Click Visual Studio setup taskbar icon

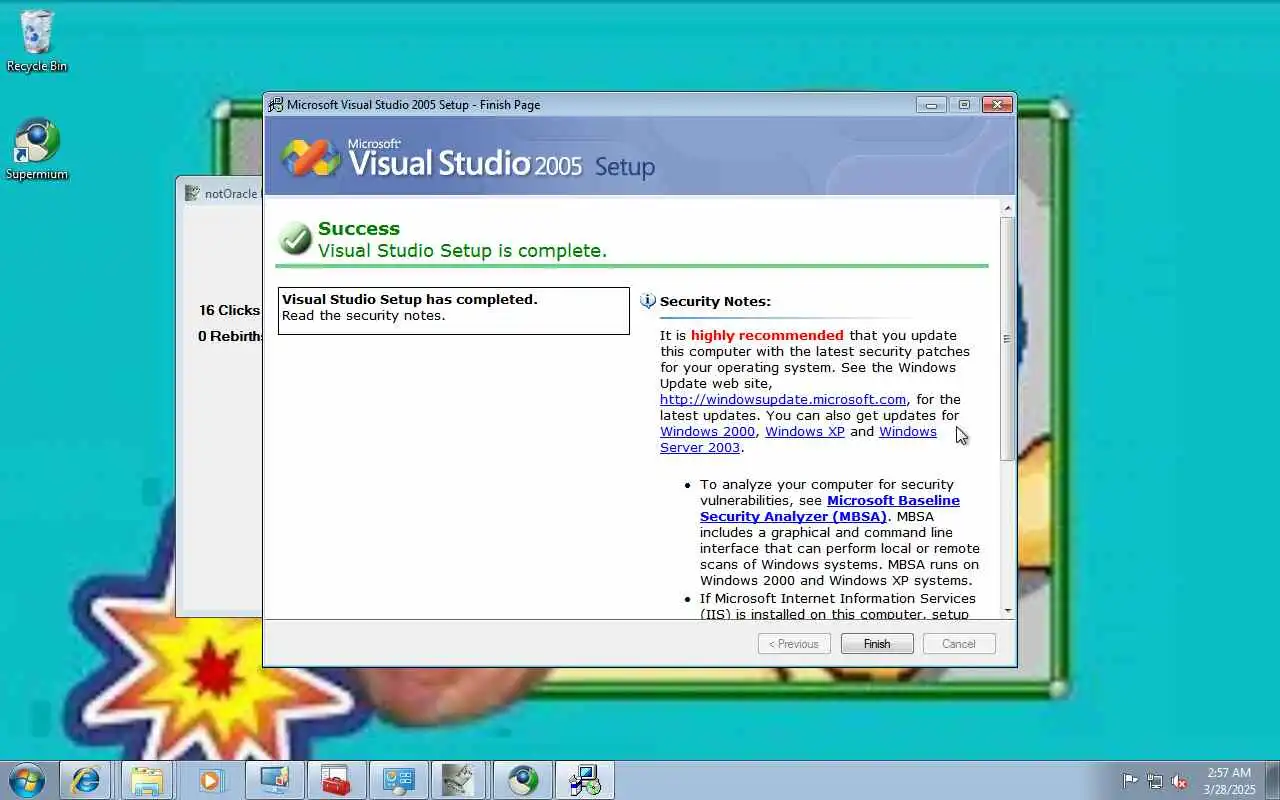tap(584, 780)
